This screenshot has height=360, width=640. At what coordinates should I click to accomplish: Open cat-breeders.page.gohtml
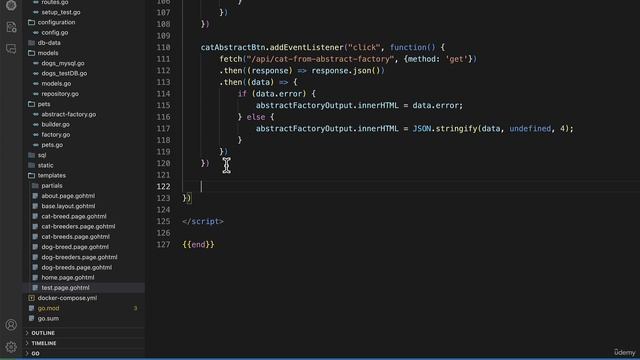78,227
